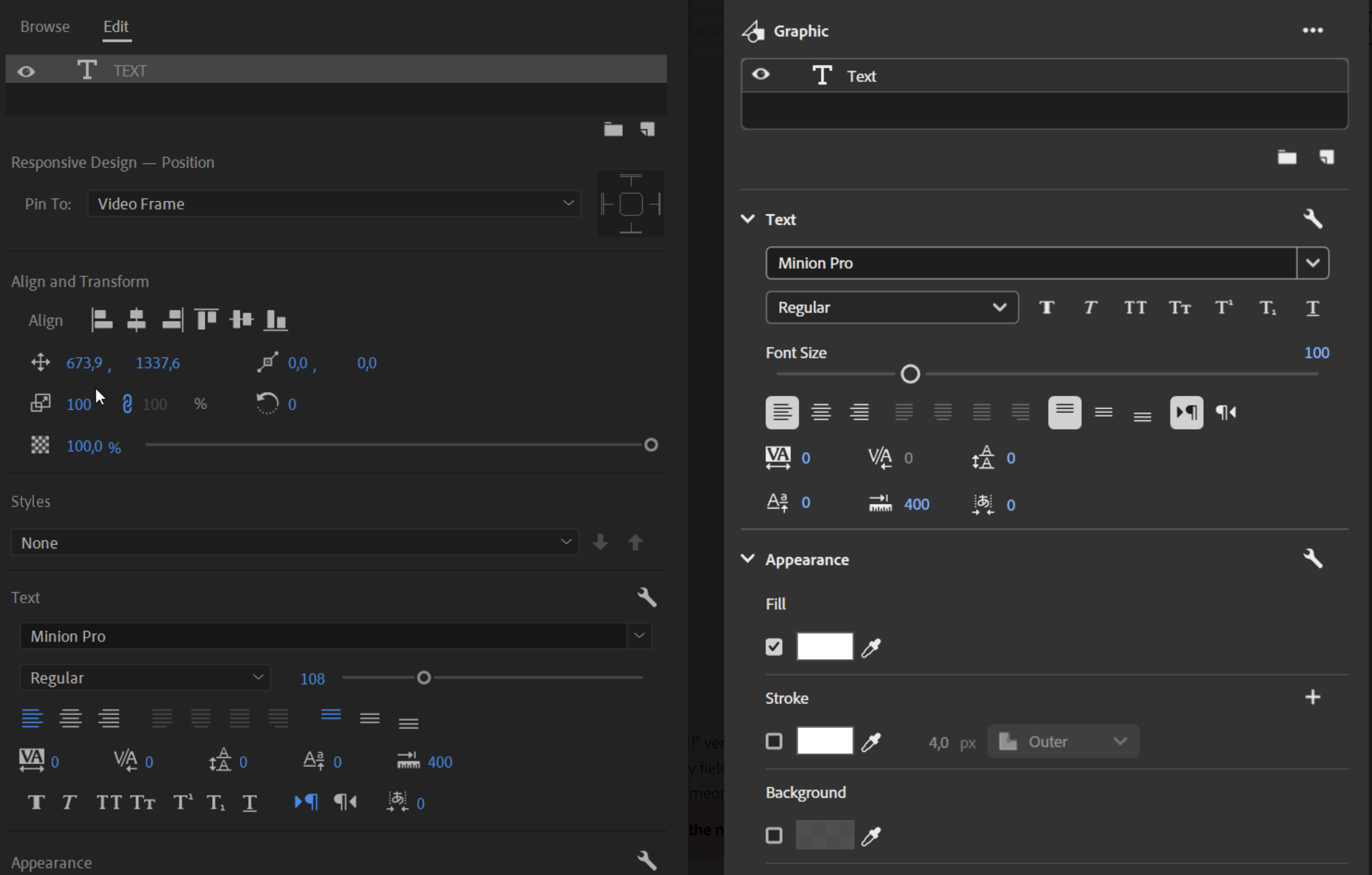Click the Align Left edges icon in Align row
Viewport: 1372px width, 875px height.
pyautogui.click(x=102, y=320)
